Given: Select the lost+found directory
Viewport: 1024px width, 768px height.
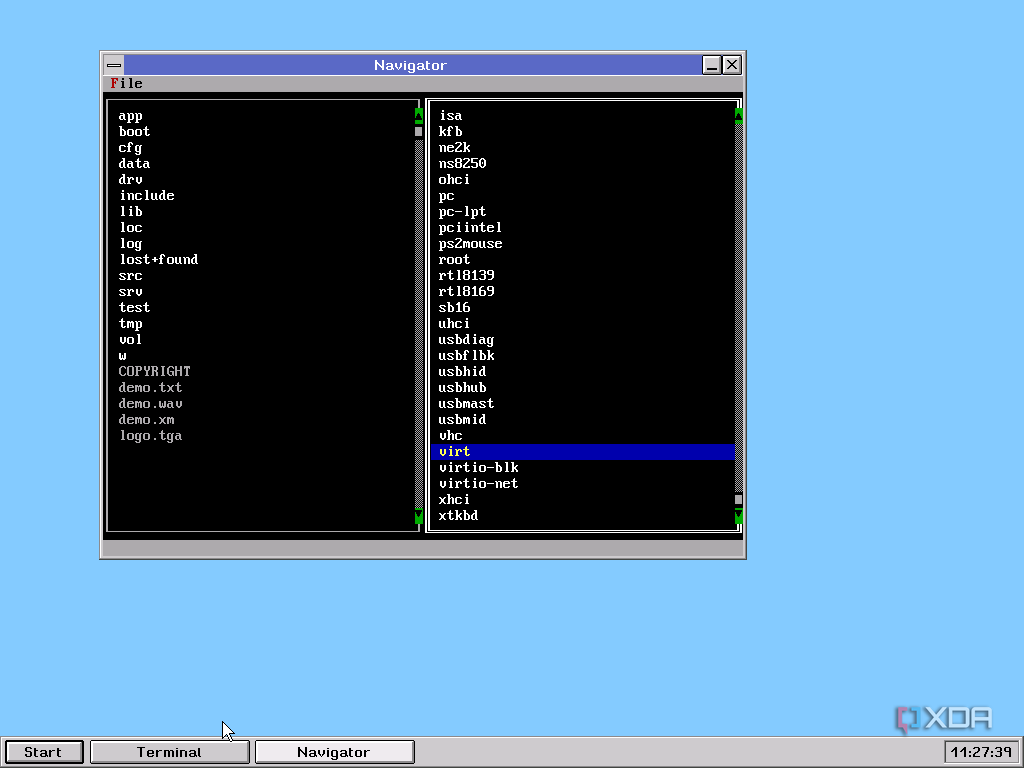Looking at the screenshot, I should coord(159,259).
